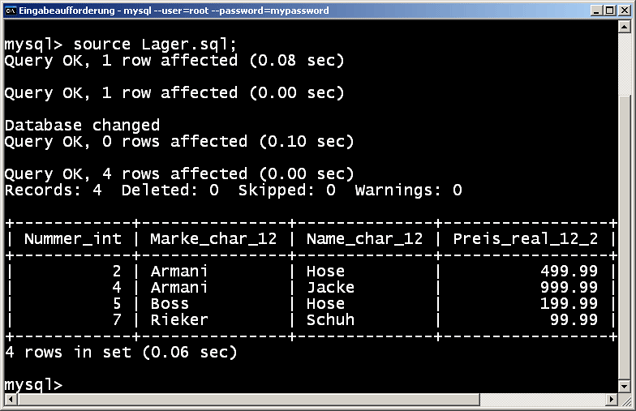
Task: Click the Preis_real_12_2 column header
Action: pos(525,239)
